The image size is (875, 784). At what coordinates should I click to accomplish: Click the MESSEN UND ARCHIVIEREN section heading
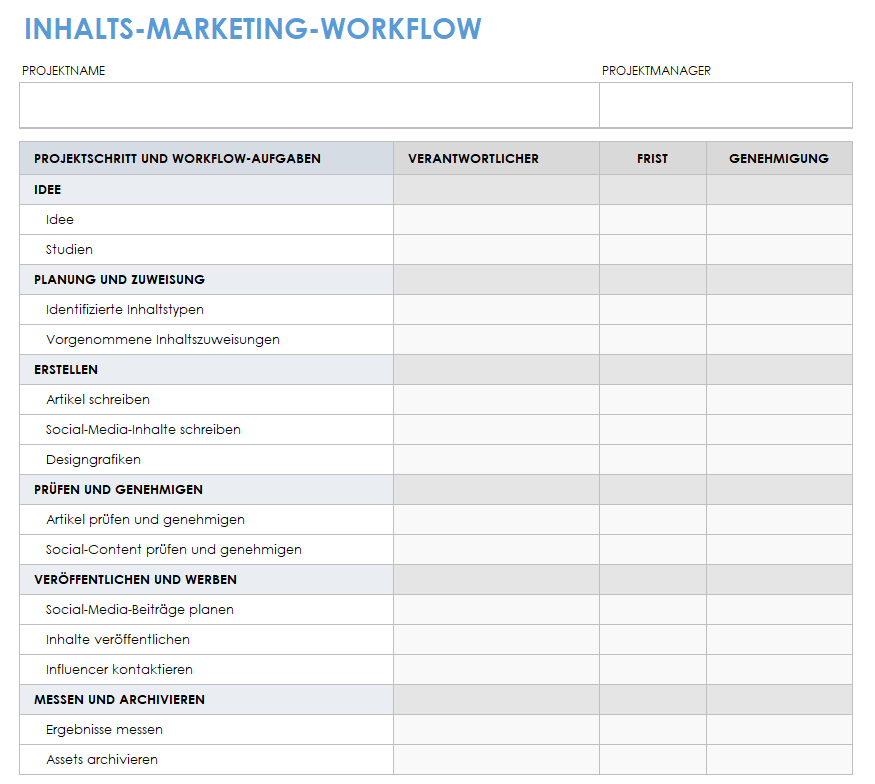[x=206, y=700]
